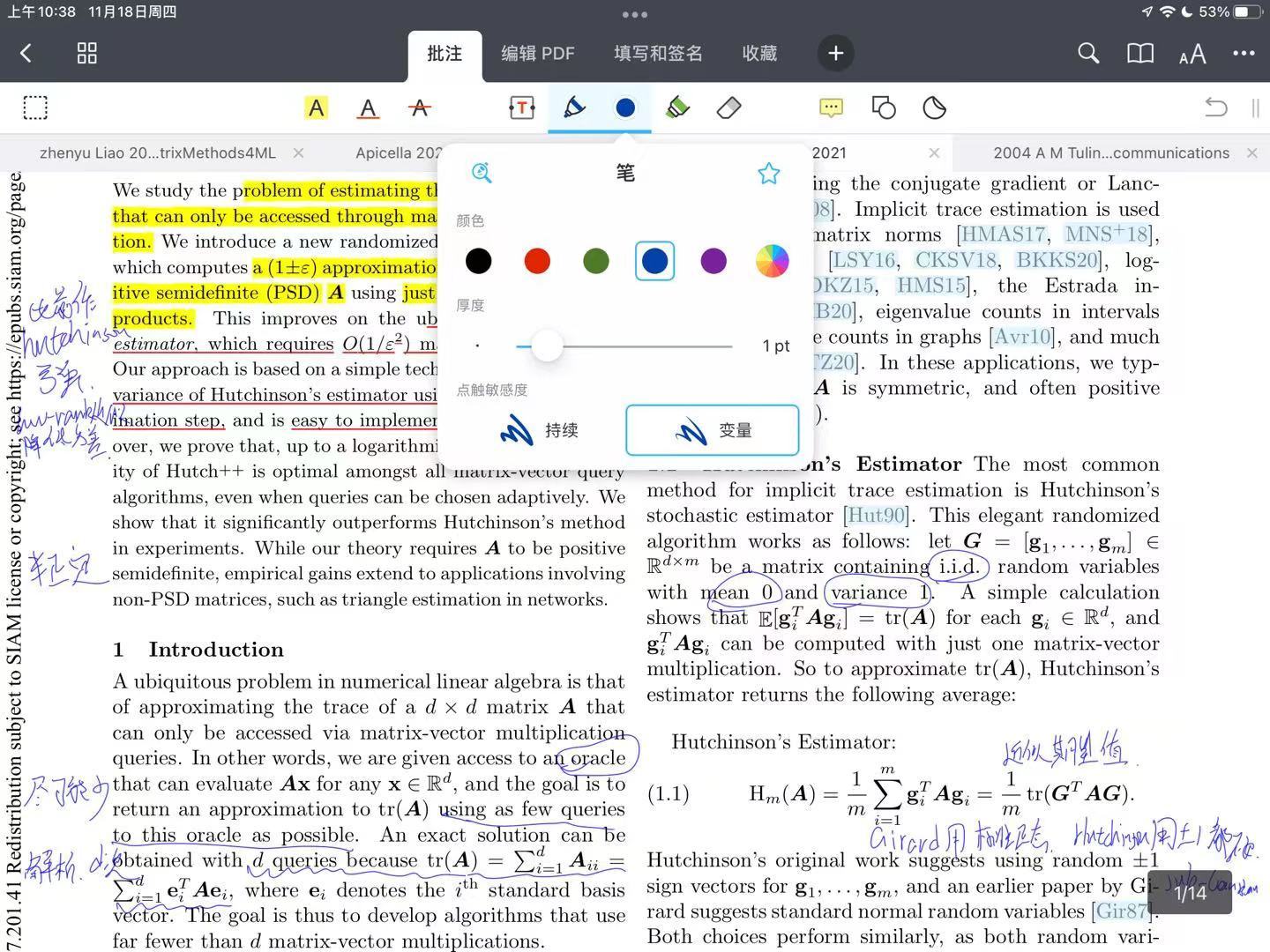Tap the plus button to add tab
The width and height of the screenshot is (1270, 952).
(836, 54)
